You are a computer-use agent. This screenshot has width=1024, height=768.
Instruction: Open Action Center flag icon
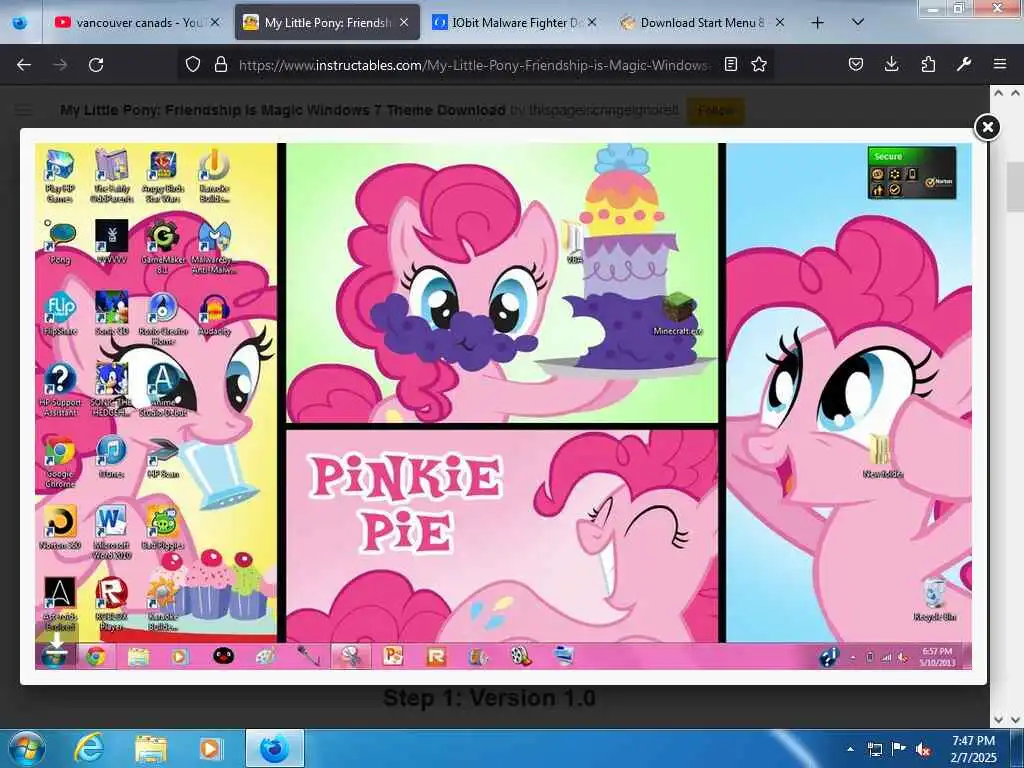coord(899,748)
